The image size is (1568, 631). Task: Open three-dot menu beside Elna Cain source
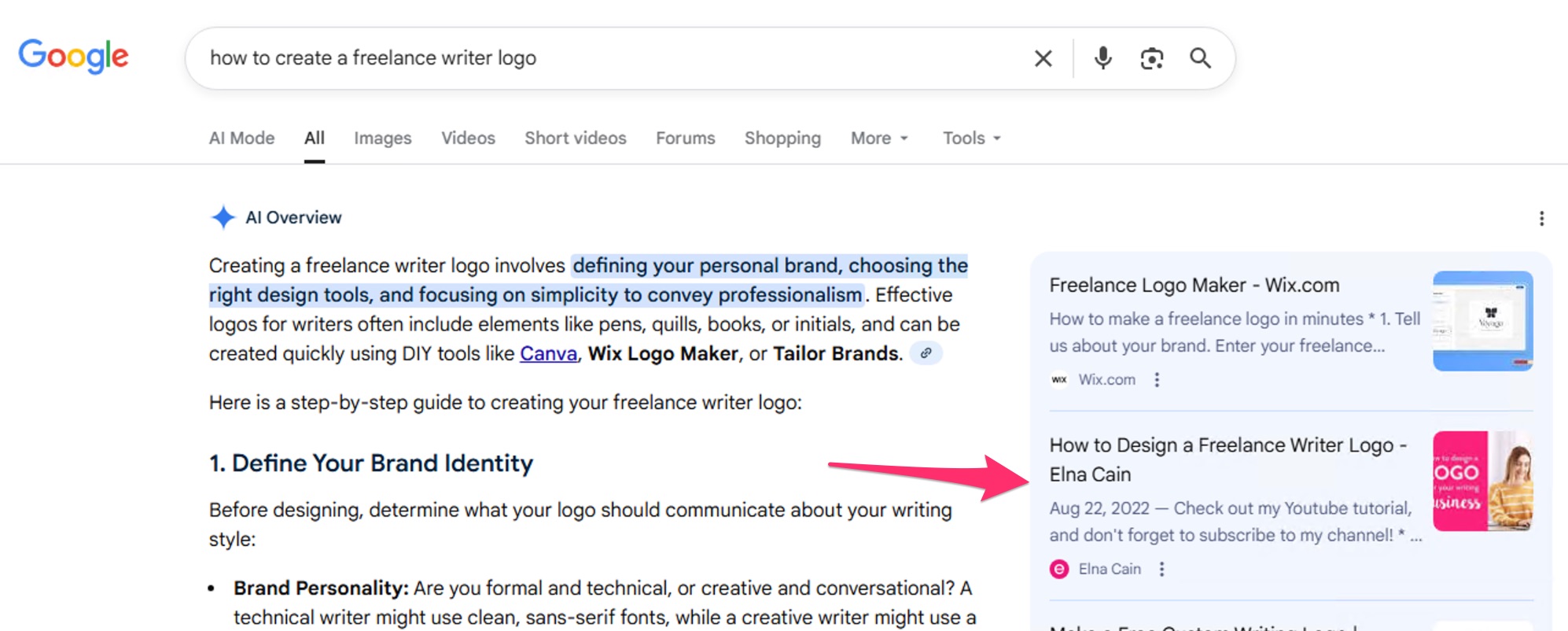point(1161,569)
